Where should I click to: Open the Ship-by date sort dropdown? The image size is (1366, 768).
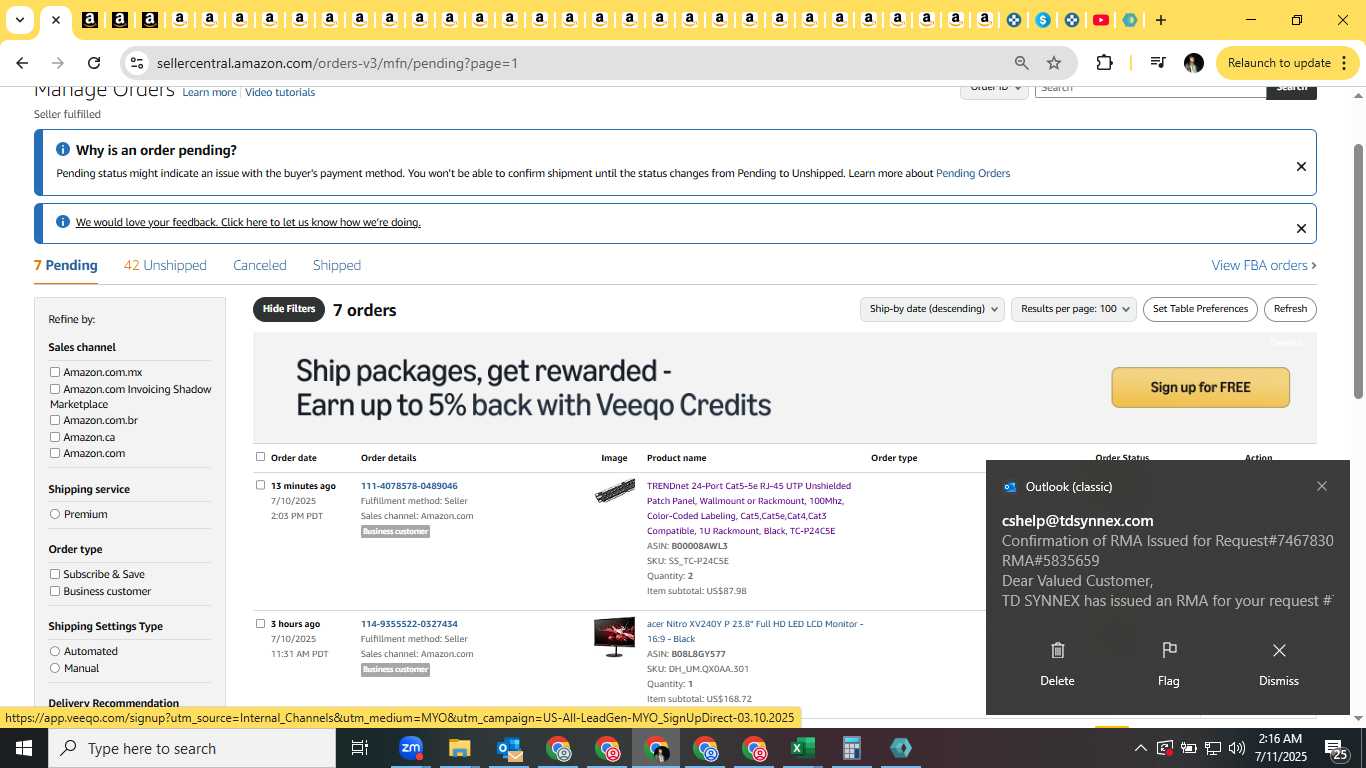coord(932,309)
